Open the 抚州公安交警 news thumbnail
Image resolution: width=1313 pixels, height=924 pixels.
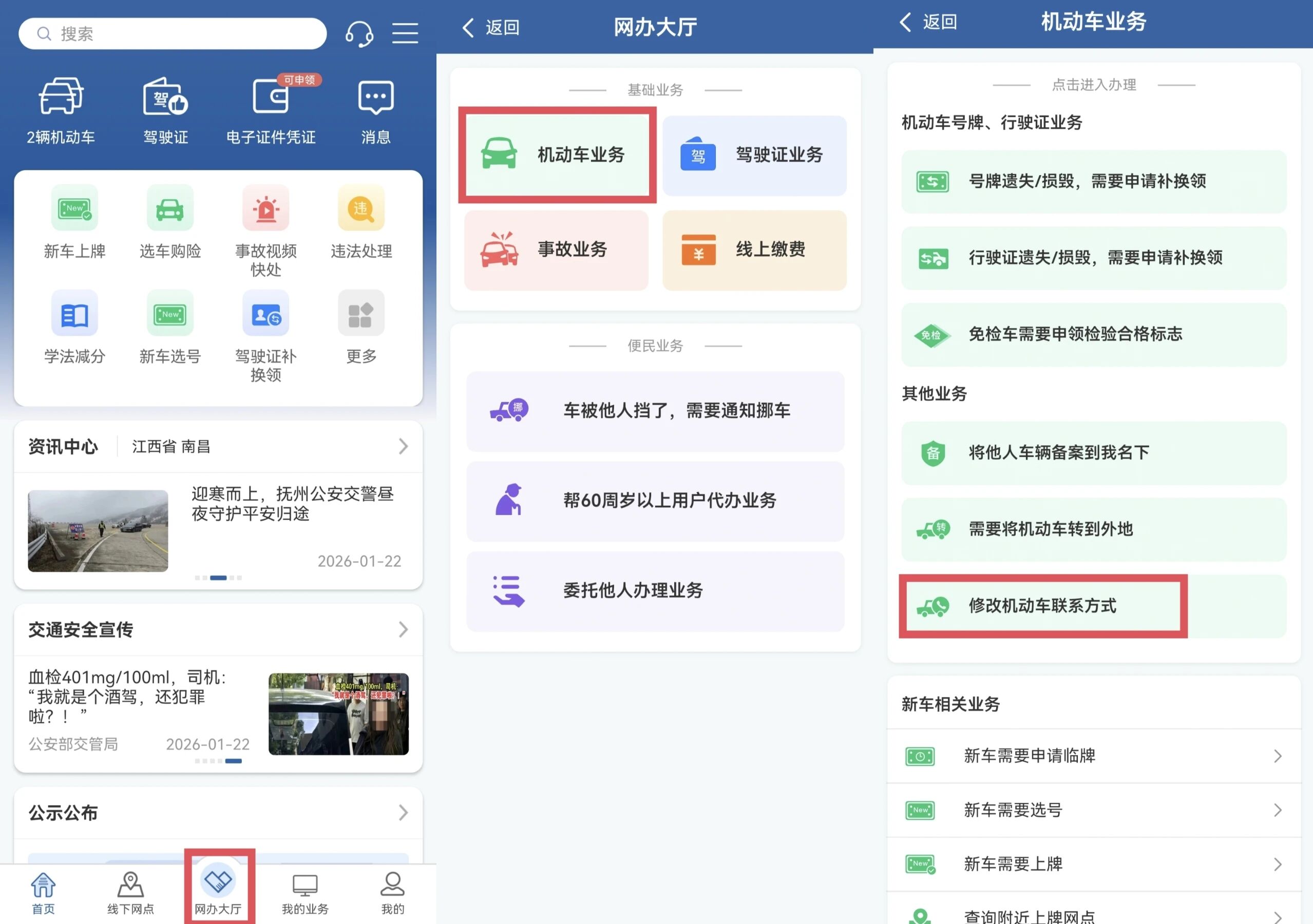(x=98, y=531)
